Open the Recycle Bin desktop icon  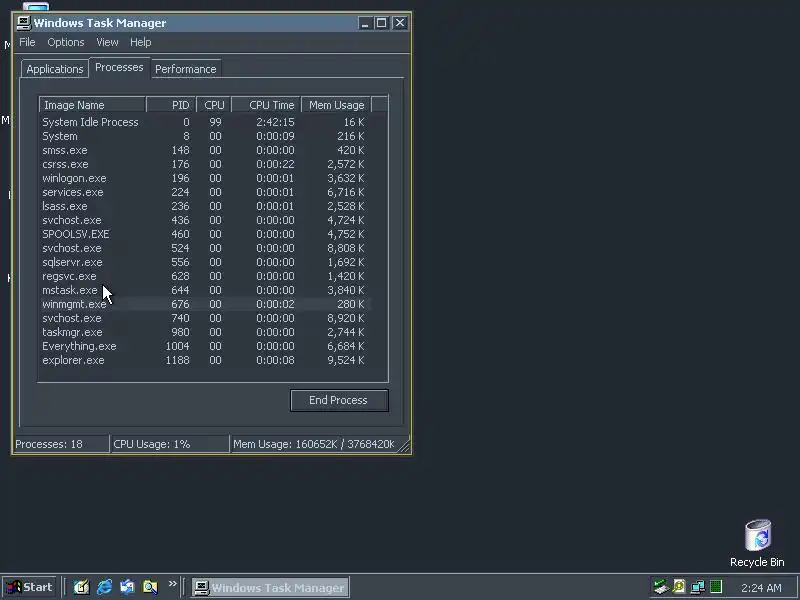[757, 543]
